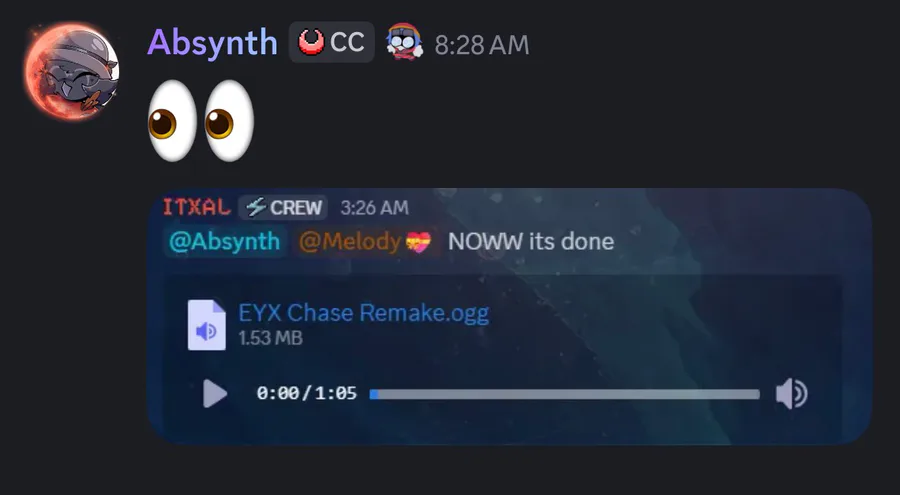Viewport: 900px width, 495px height.
Task: Click the CREW tag badge
Action: coord(283,207)
